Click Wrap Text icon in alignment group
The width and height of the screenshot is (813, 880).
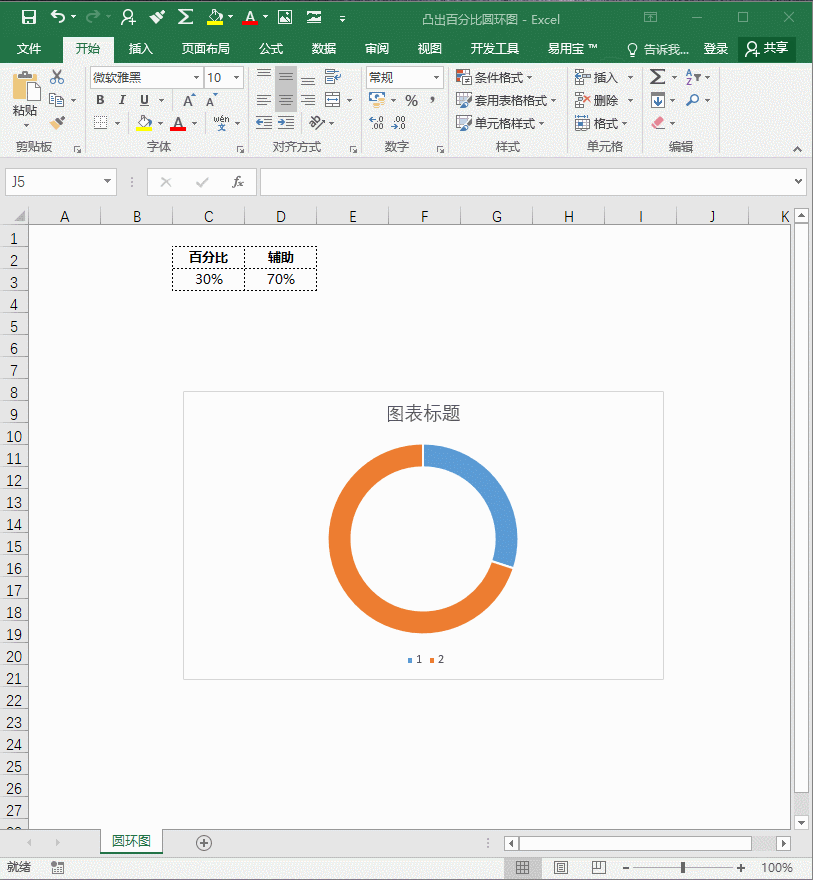[x=333, y=77]
